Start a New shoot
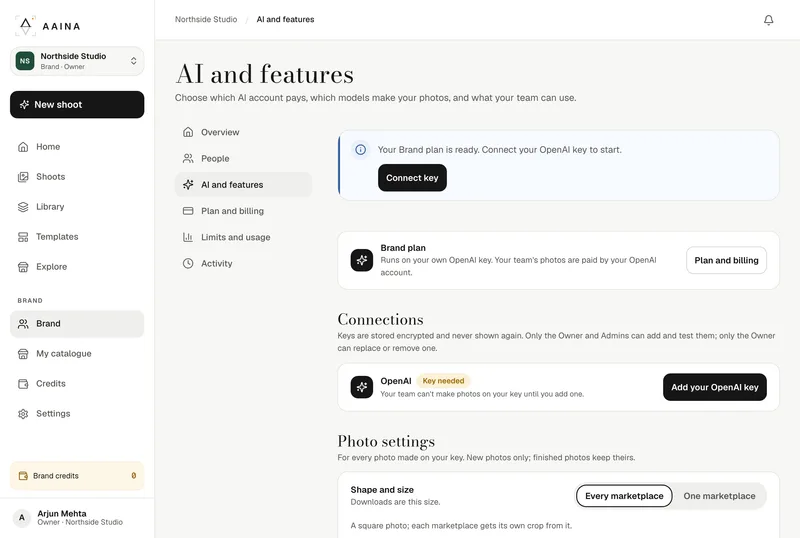800x538 pixels. tap(77, 105)
